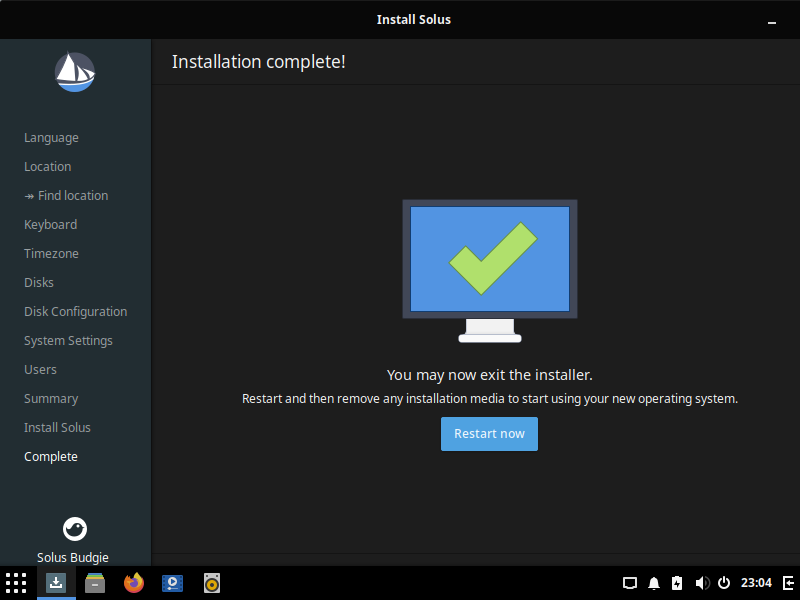Image resolution: width=800 pixels, height=600 pixels.
Task: Click the 'Installation complete!' heading
Action: (259, 62)
